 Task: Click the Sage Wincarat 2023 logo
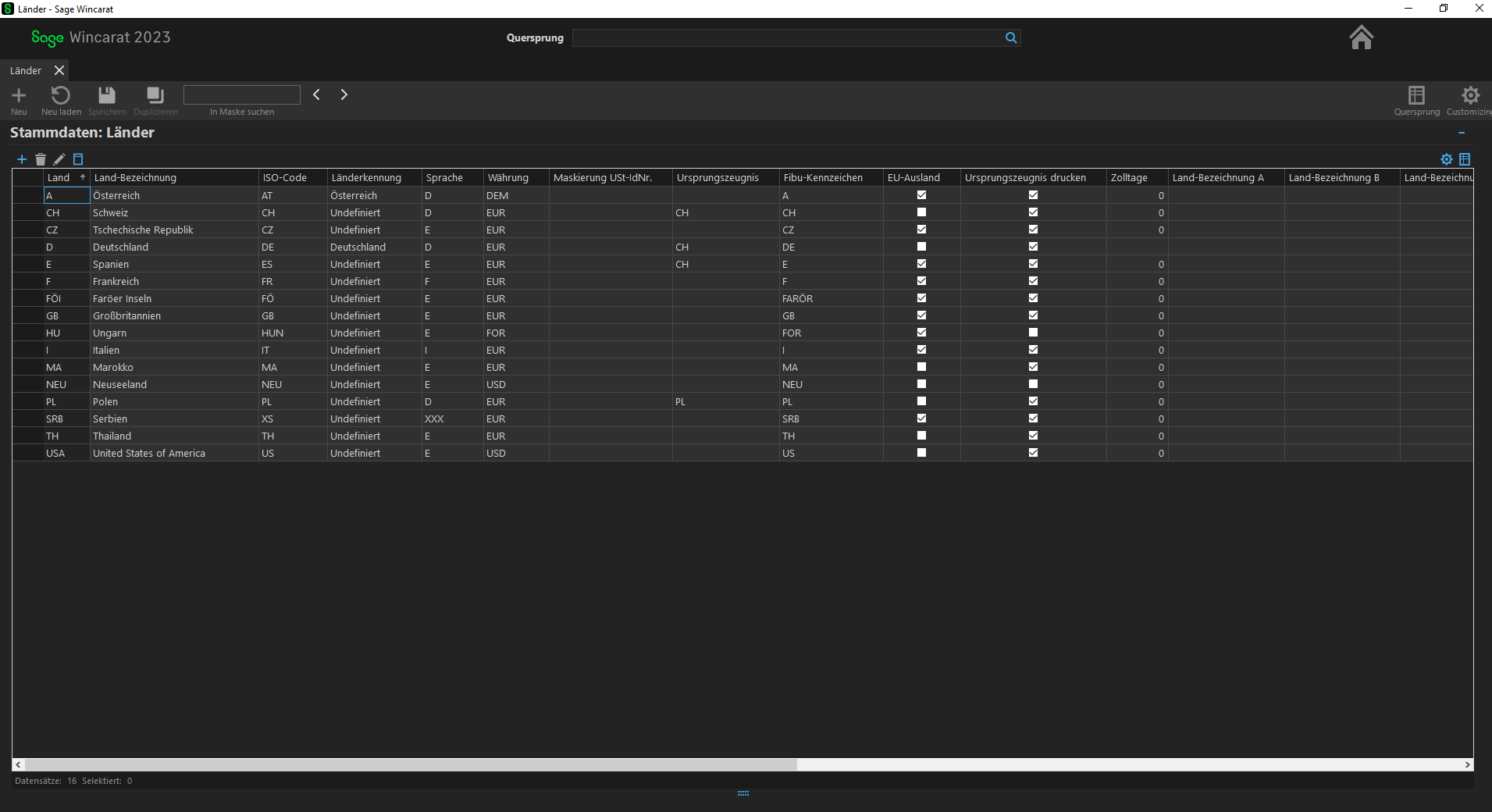101,37
